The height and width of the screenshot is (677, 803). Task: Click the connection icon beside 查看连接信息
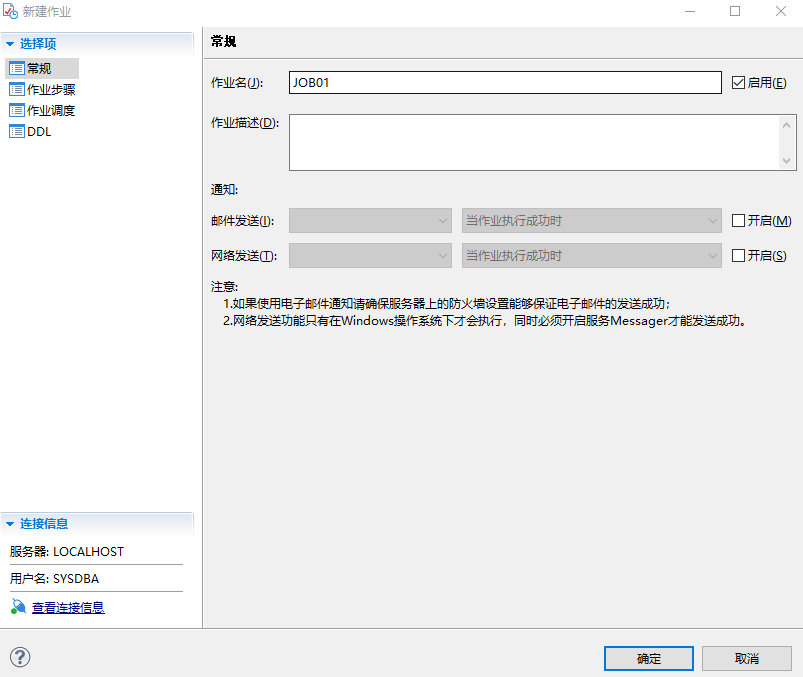(x=19, y=607)
